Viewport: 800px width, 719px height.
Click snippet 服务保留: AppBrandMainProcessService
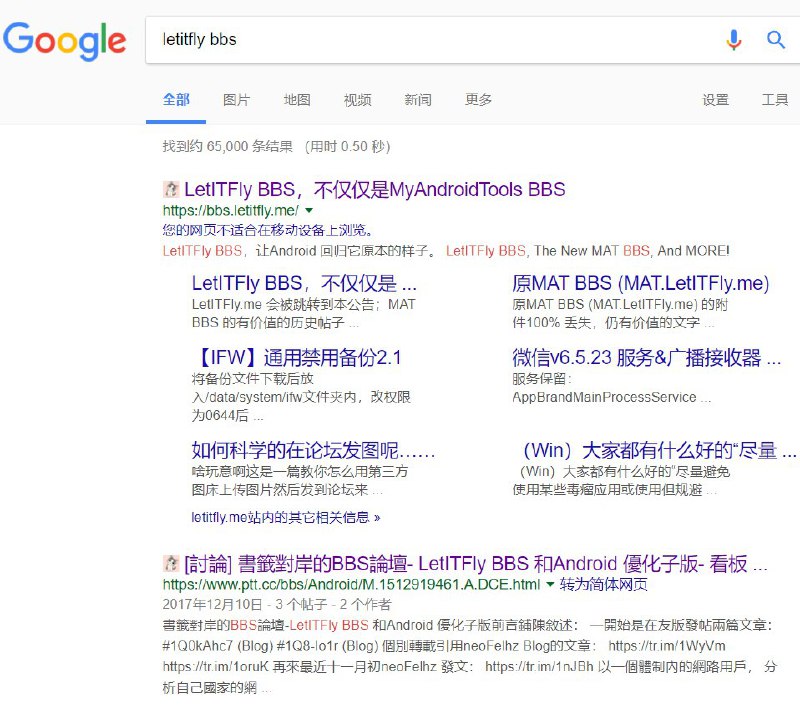[x=611, y=388]
